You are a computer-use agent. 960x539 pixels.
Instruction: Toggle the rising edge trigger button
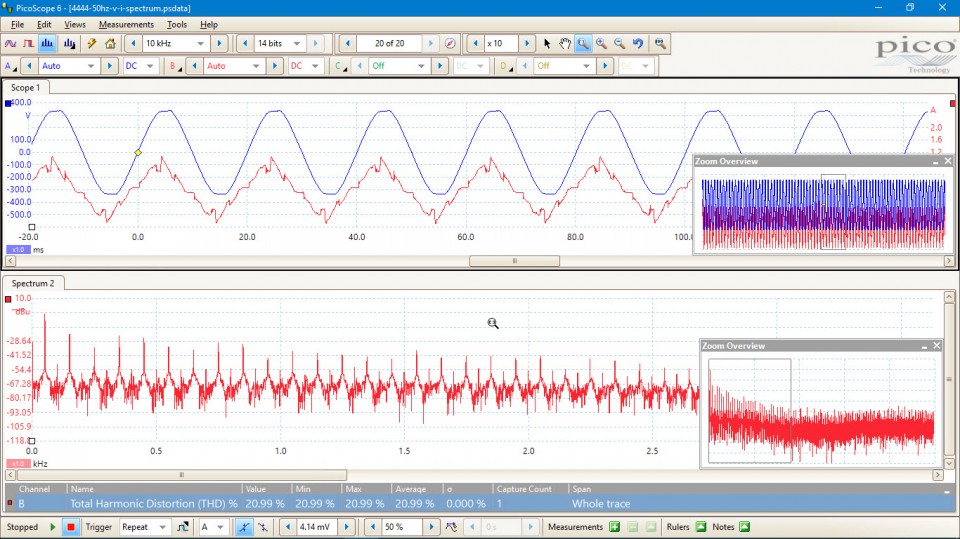coord(244,527)
